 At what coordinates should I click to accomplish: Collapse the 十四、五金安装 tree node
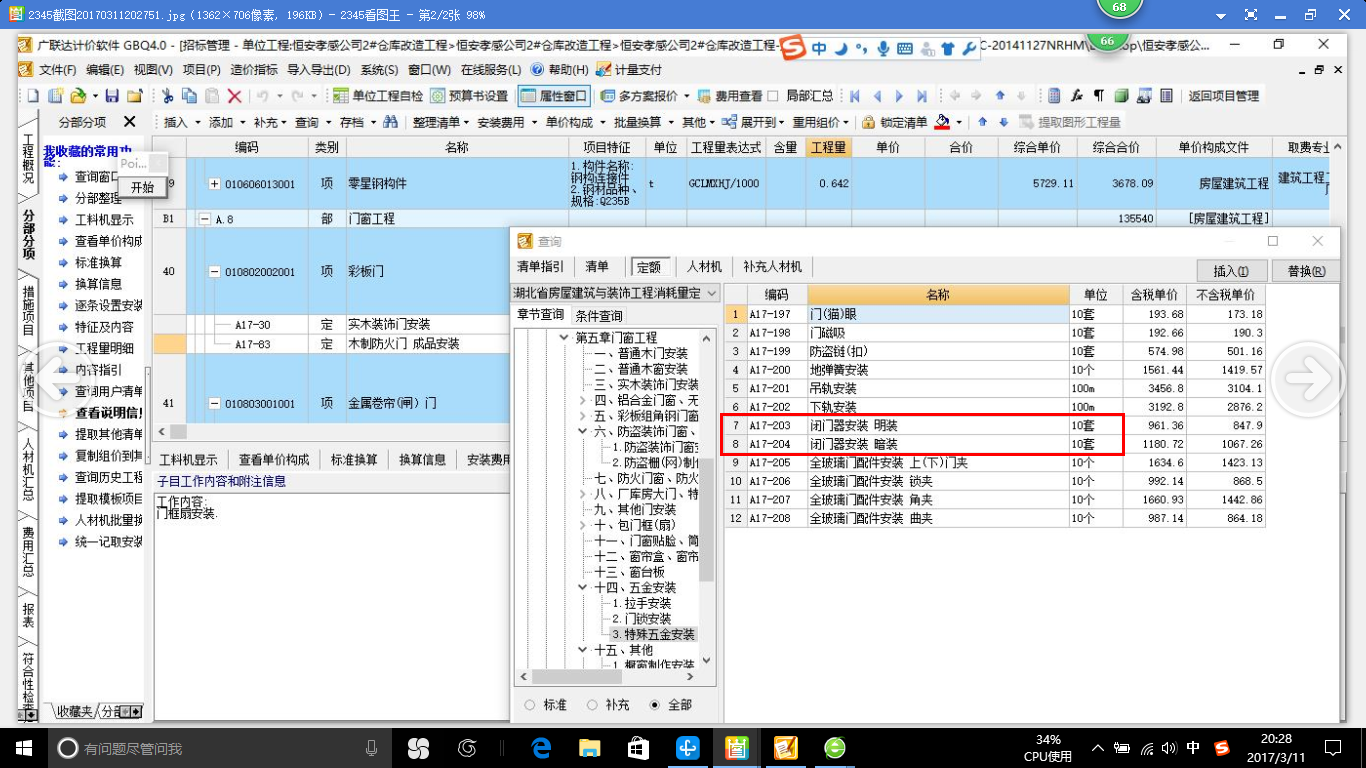coord(584,587)
